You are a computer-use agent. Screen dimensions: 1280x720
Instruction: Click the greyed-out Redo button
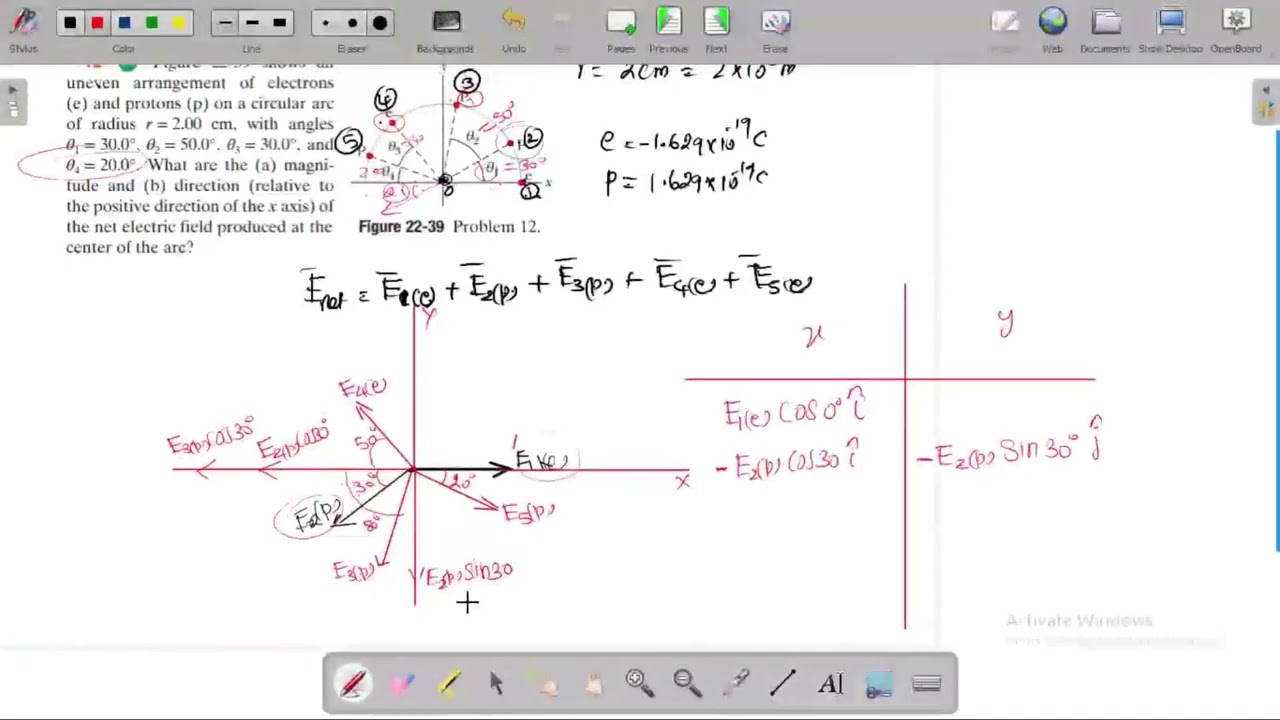[562, 28]
